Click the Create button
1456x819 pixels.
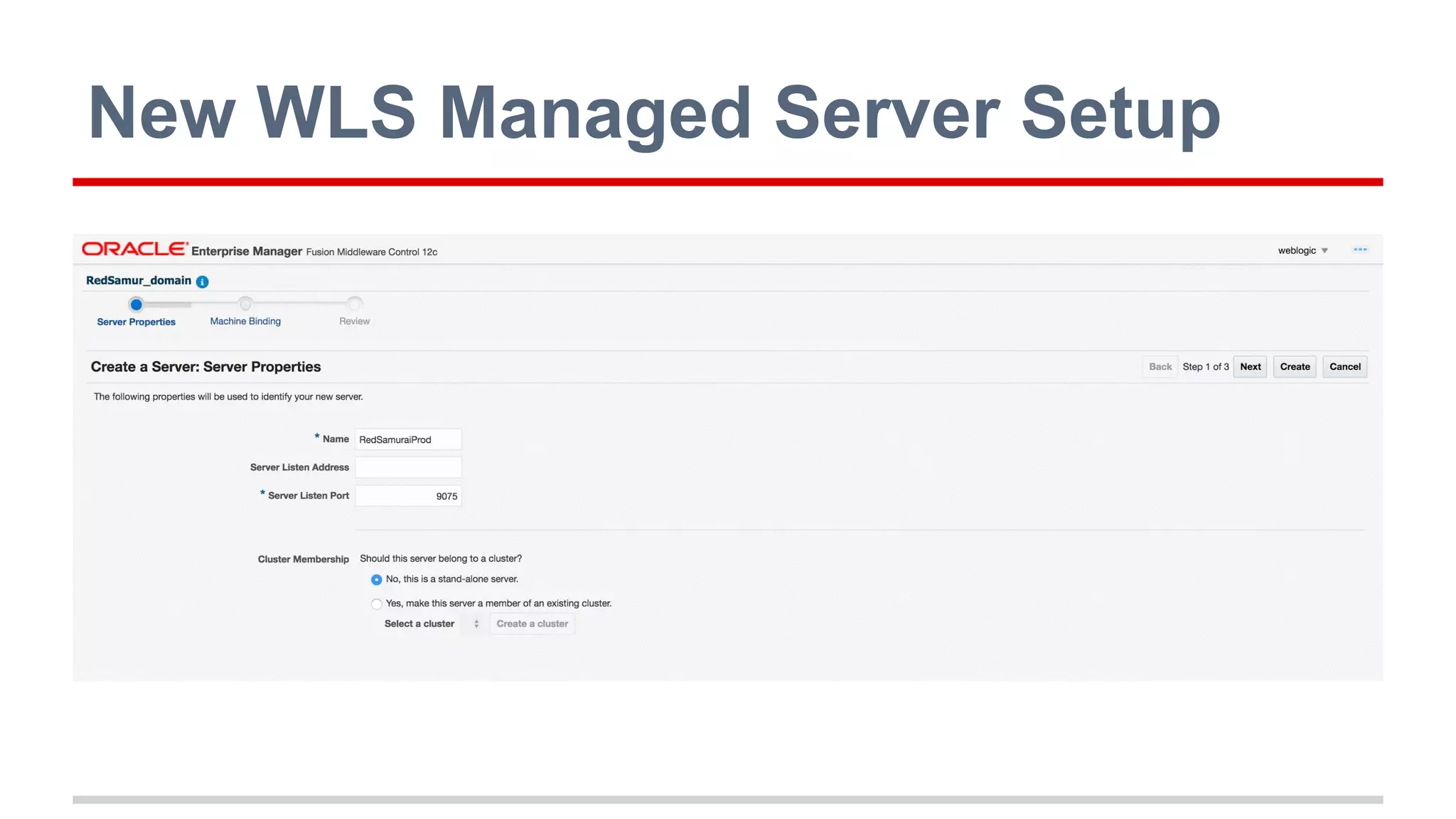click(x=1295, y=367)
